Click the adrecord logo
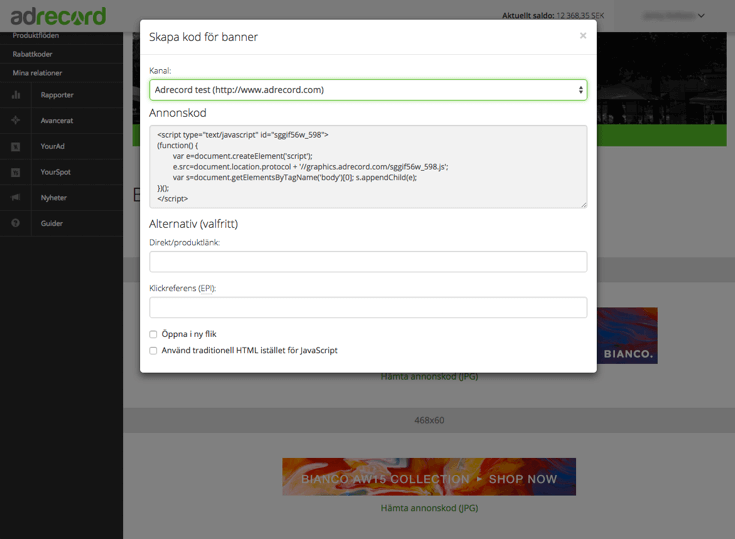735x539 pixels. coord(58,16)
